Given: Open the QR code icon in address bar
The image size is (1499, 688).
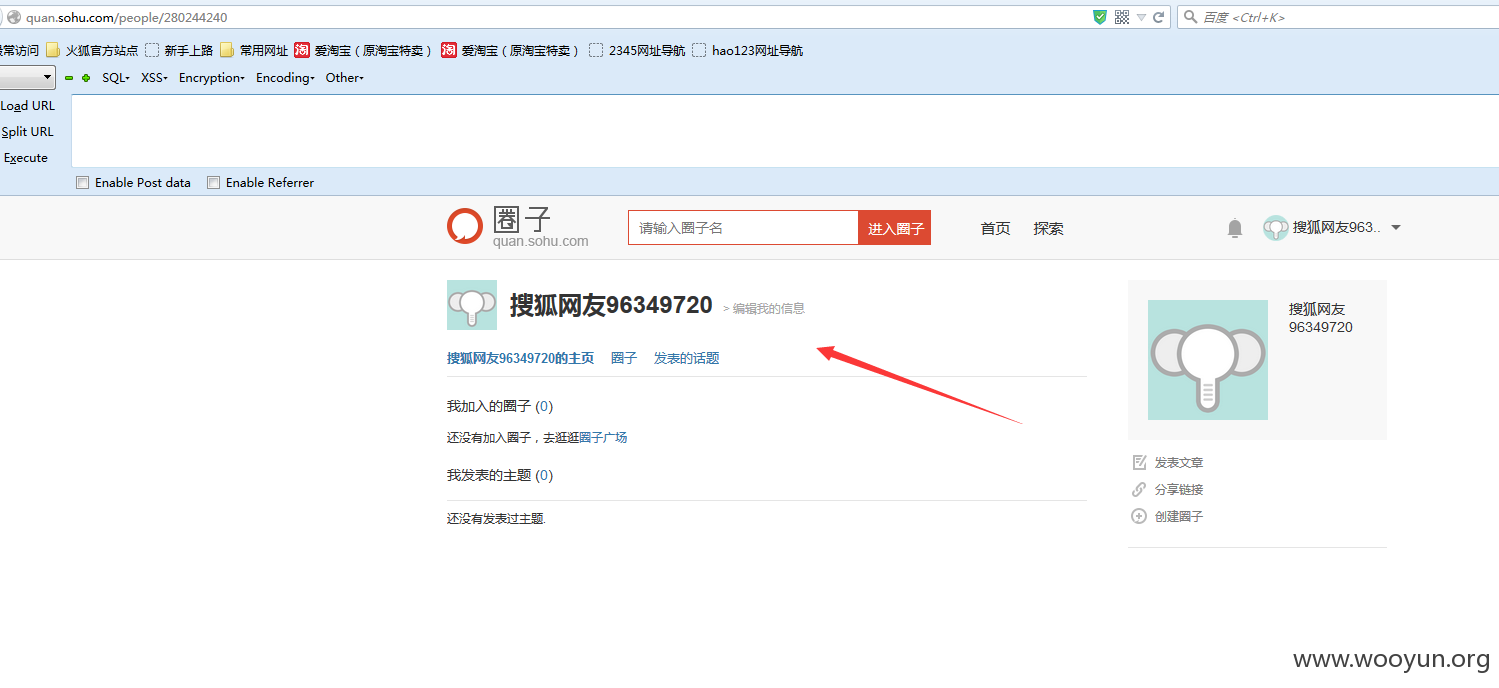Looking at the screenshot, I should tap(1122, 17).
